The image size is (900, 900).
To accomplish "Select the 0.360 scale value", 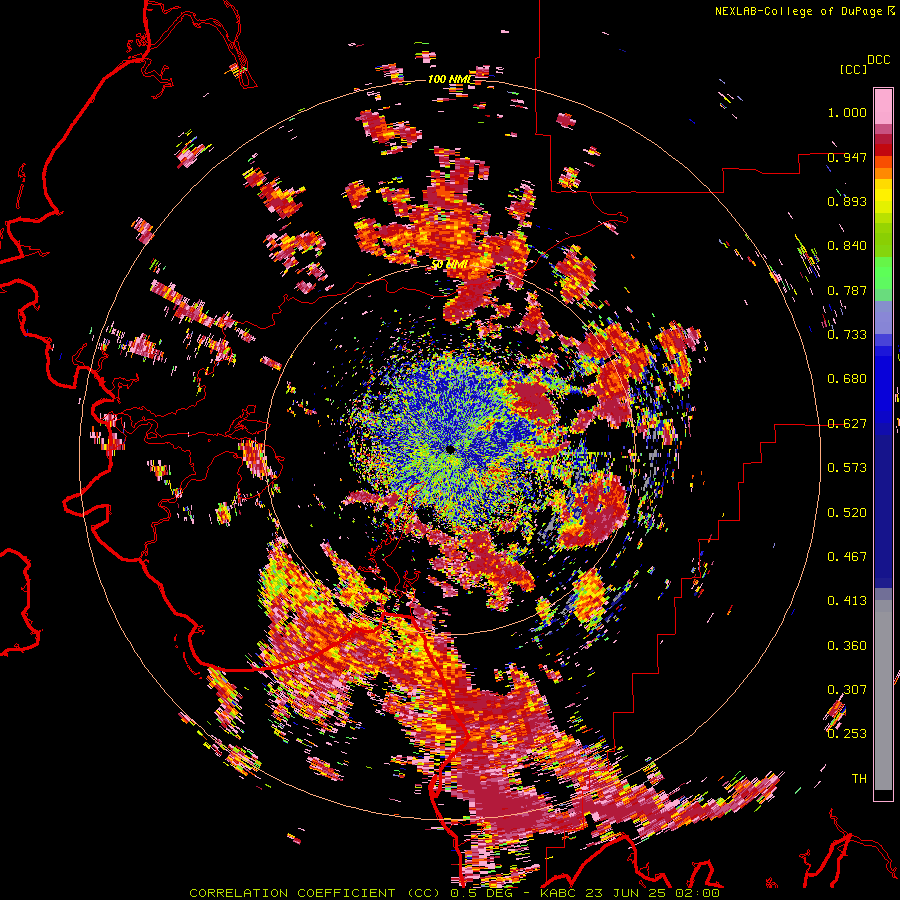I will click(x=847, y=646).
